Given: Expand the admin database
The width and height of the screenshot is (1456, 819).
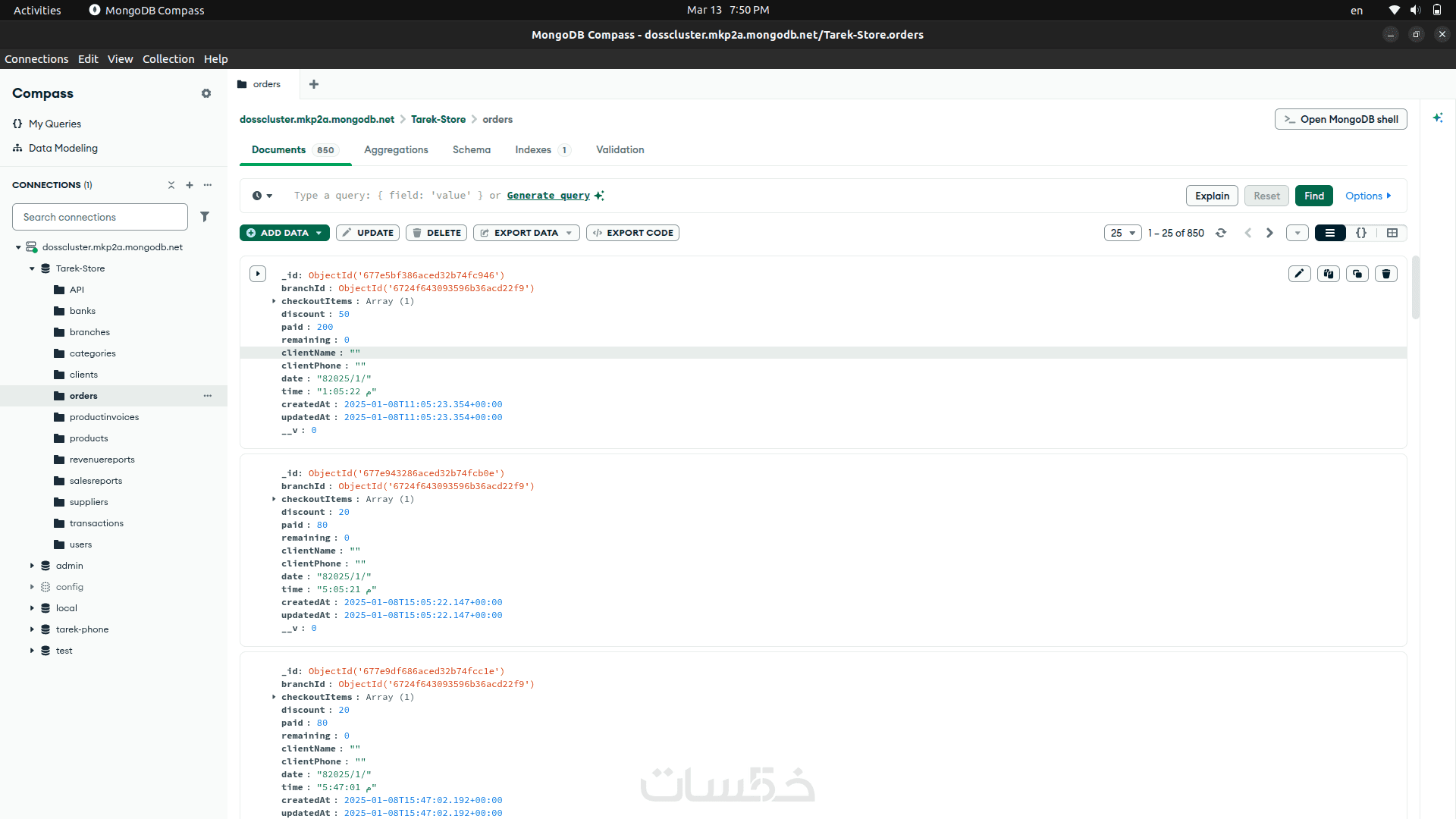Looking at the screenshot, I should [x=32, y=566].
